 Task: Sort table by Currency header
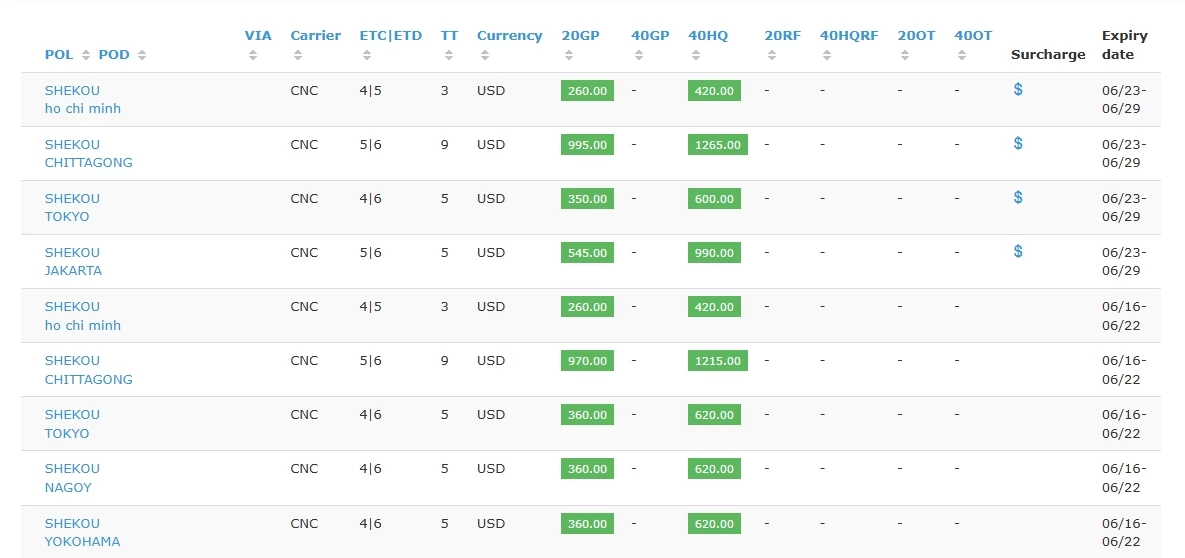point(509,36)
